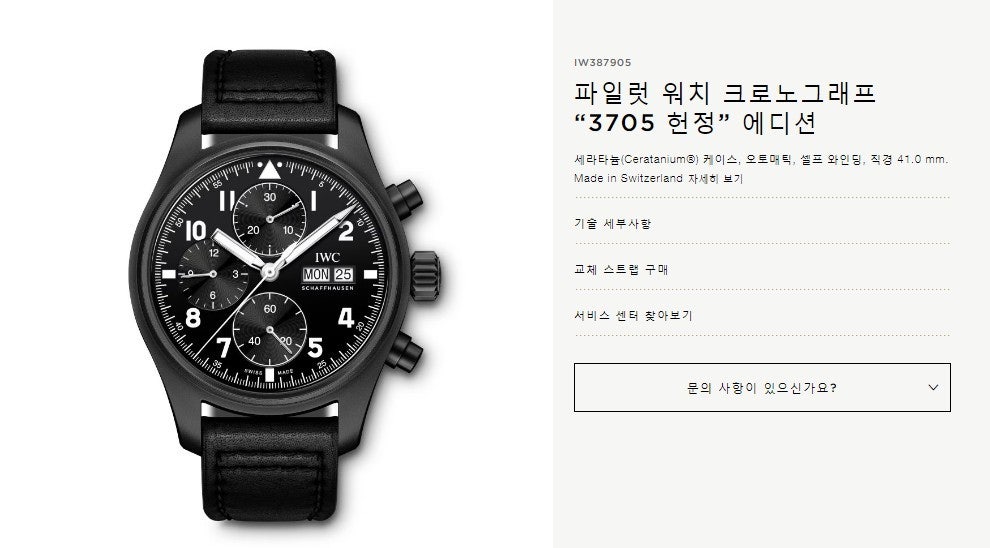Open the 문의 사항이 있으신가요? dropdown box

(762, 388)
